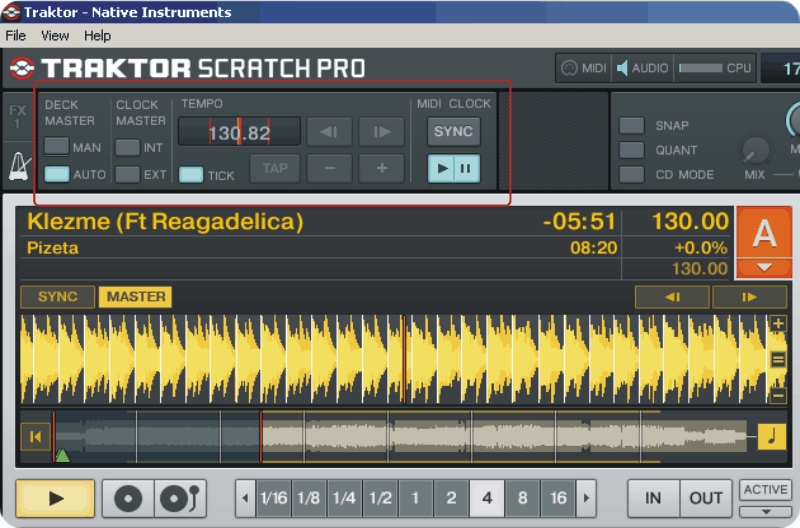Zoom in waveform with plus button
The width and height of the screenshot is (800, 528).
tap(778, 324)
